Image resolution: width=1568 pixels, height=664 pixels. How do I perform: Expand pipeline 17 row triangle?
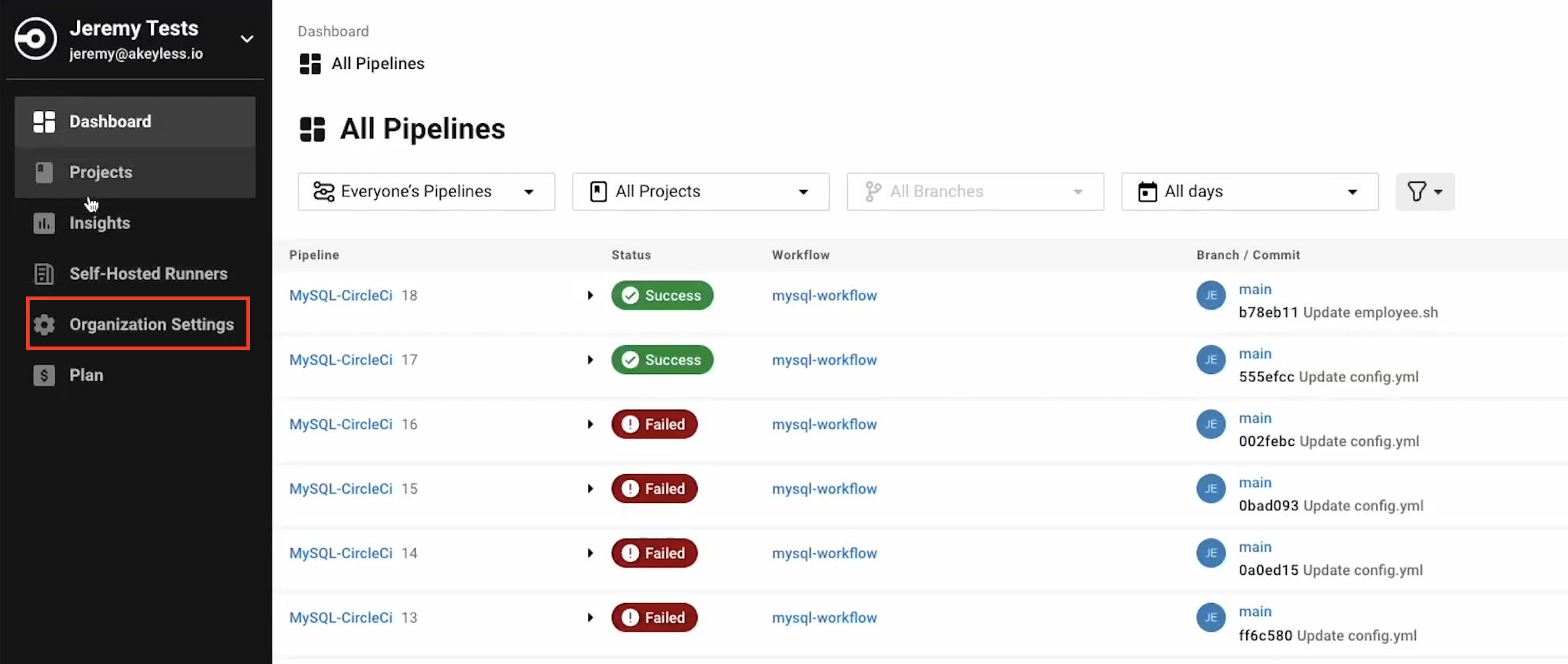591,360
